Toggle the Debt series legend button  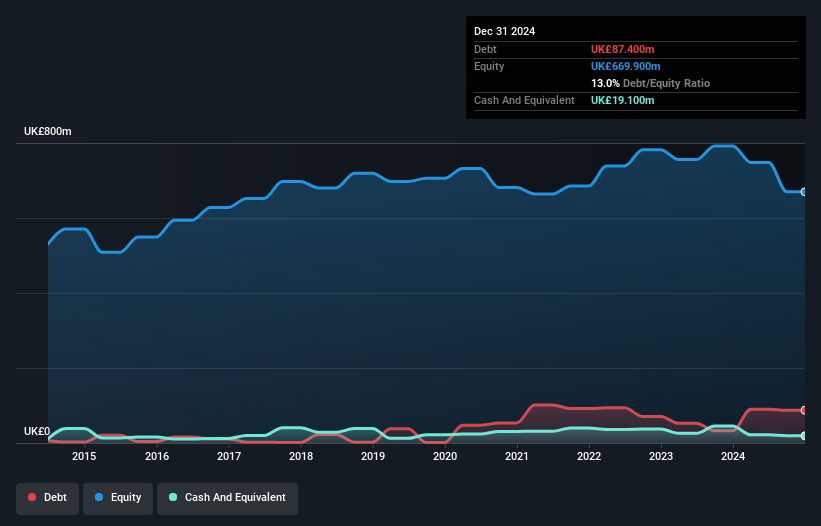(x=48, y=498)
